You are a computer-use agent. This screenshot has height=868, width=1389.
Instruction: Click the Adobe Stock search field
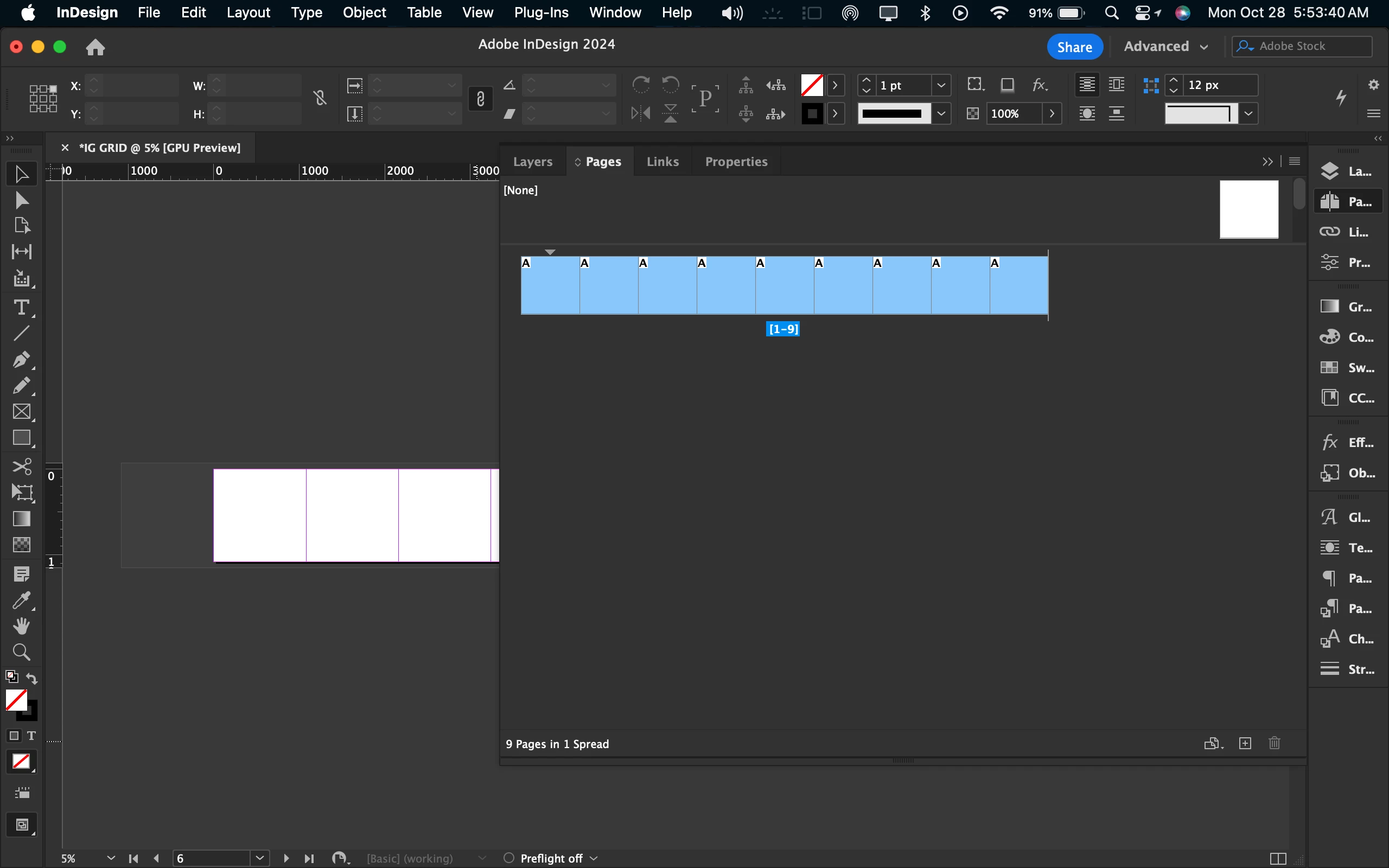pos(1303,47)
